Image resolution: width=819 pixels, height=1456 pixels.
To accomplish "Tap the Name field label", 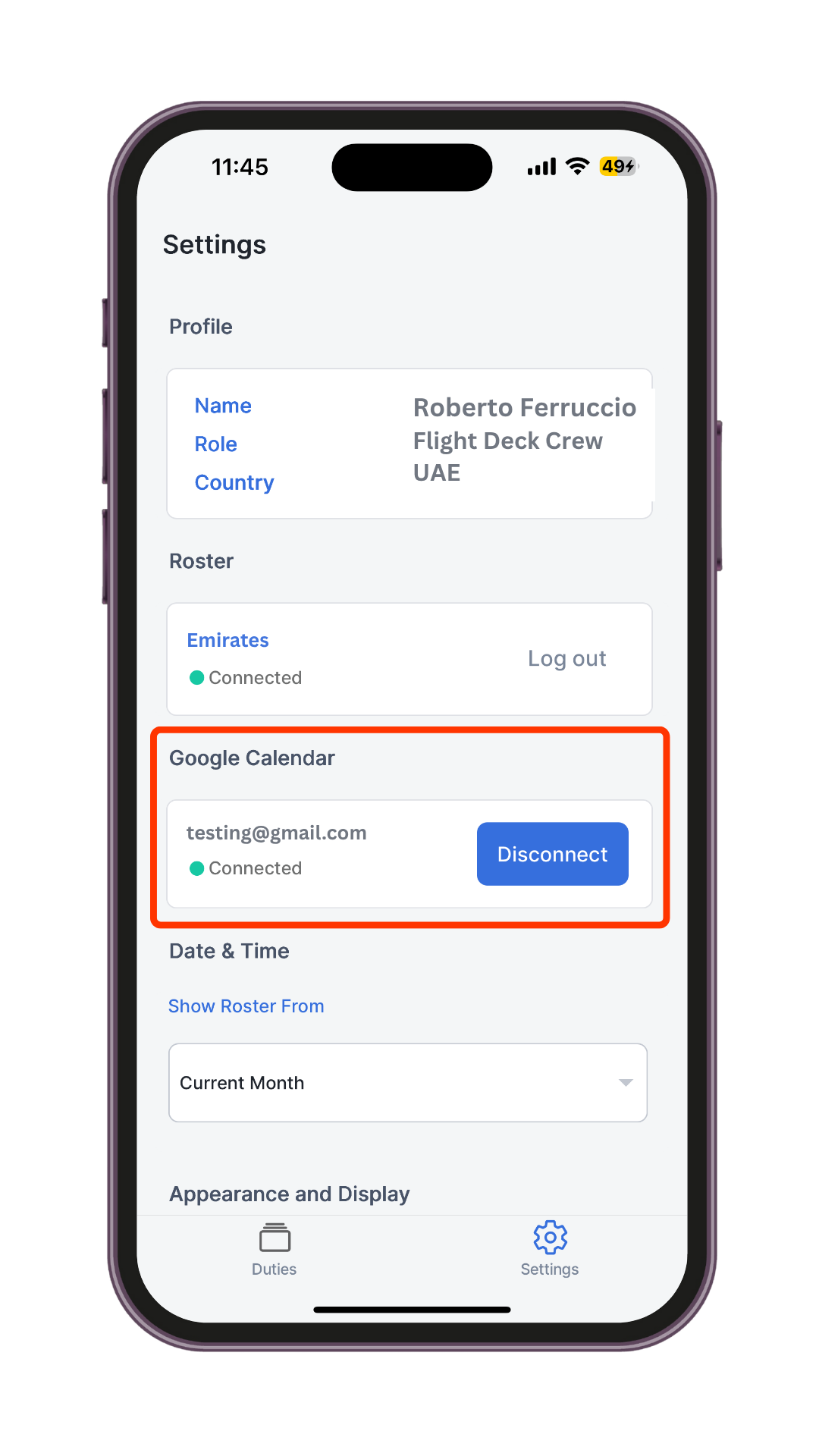I will pos(223,406).
